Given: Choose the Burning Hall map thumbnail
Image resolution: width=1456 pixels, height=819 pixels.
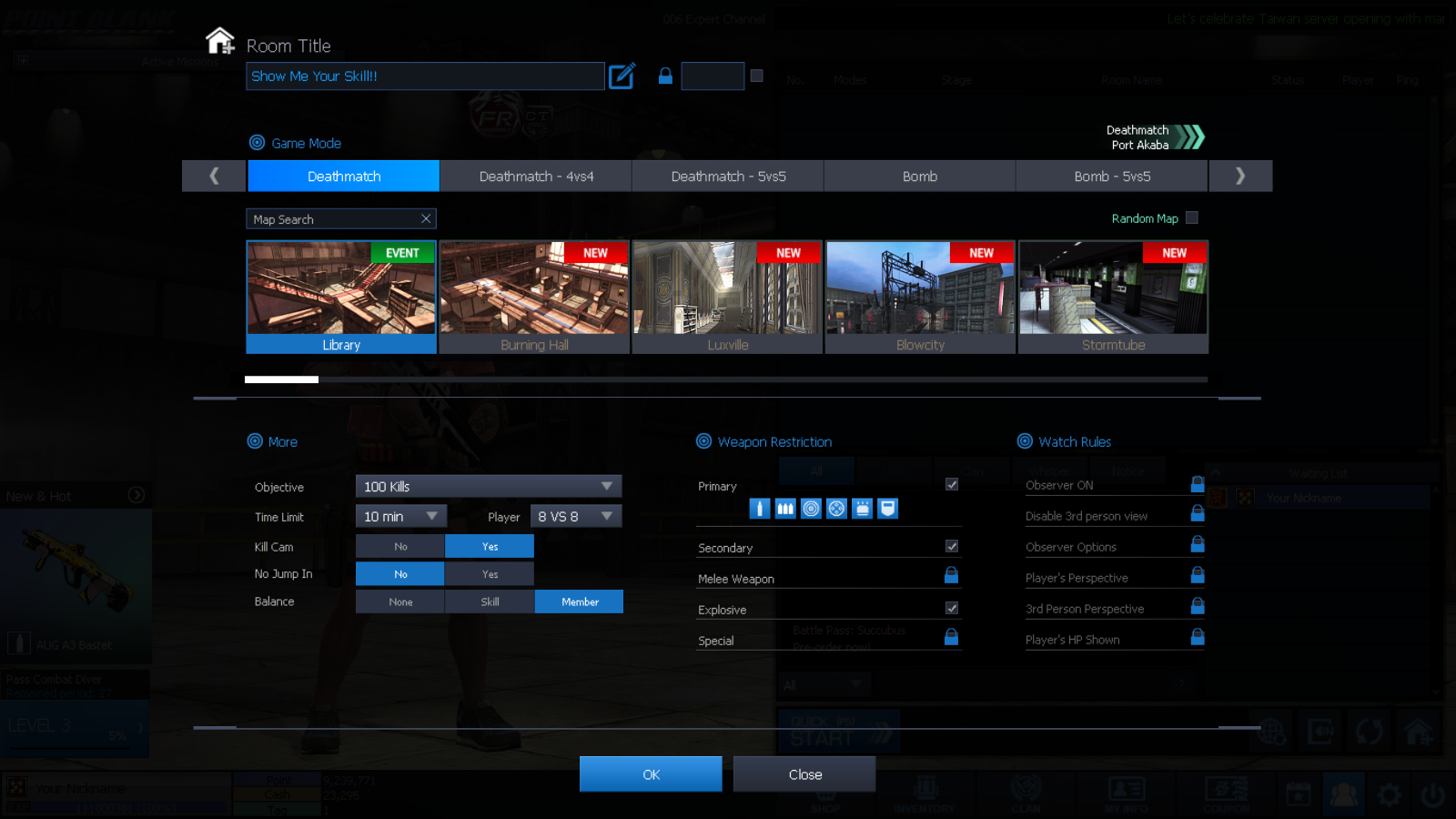Looking at the screenshot, I should point(534,297).
